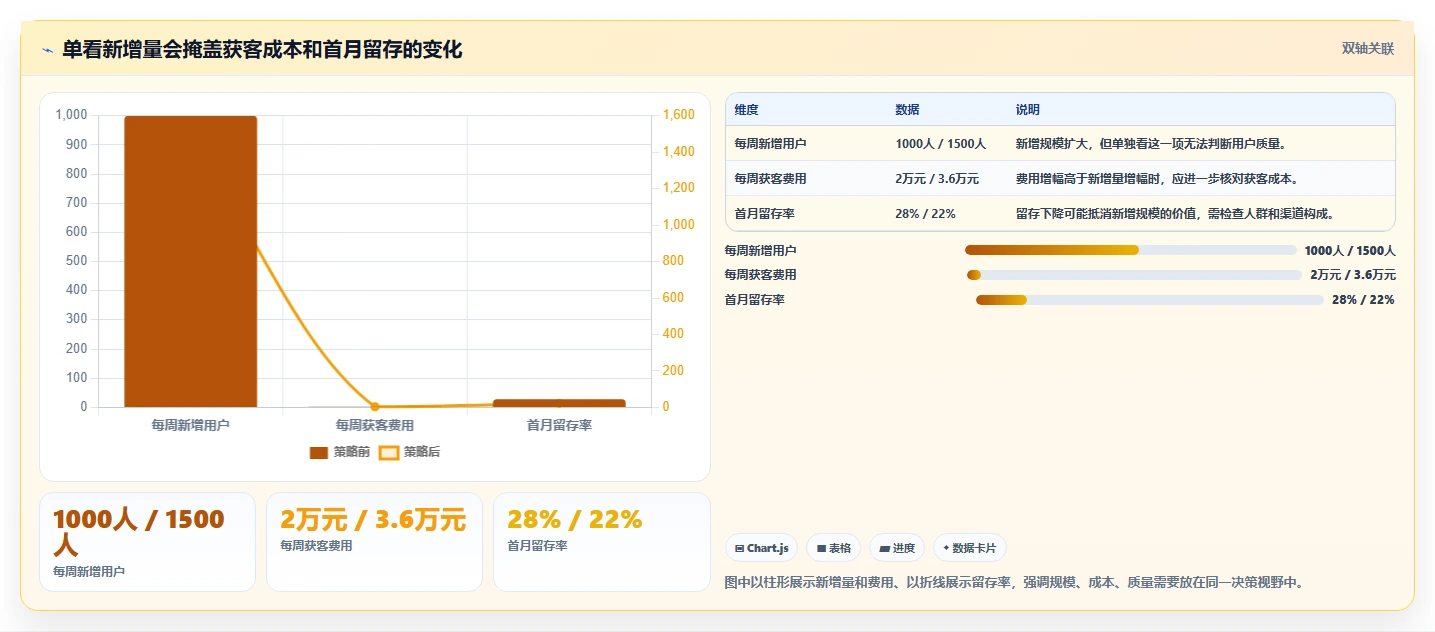Click the short 首月留存率 chart bar
This screenshot has width=1435, height=632.
559,403
